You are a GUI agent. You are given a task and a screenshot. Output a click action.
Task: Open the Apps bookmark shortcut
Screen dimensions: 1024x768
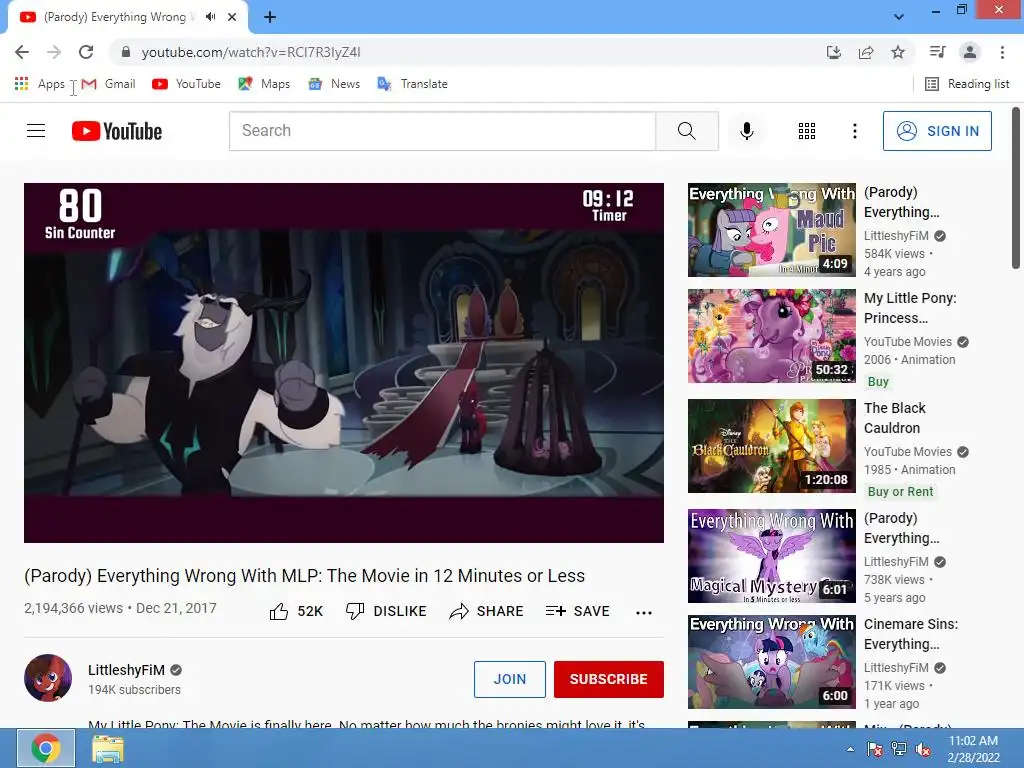click(x=40, y=84)
